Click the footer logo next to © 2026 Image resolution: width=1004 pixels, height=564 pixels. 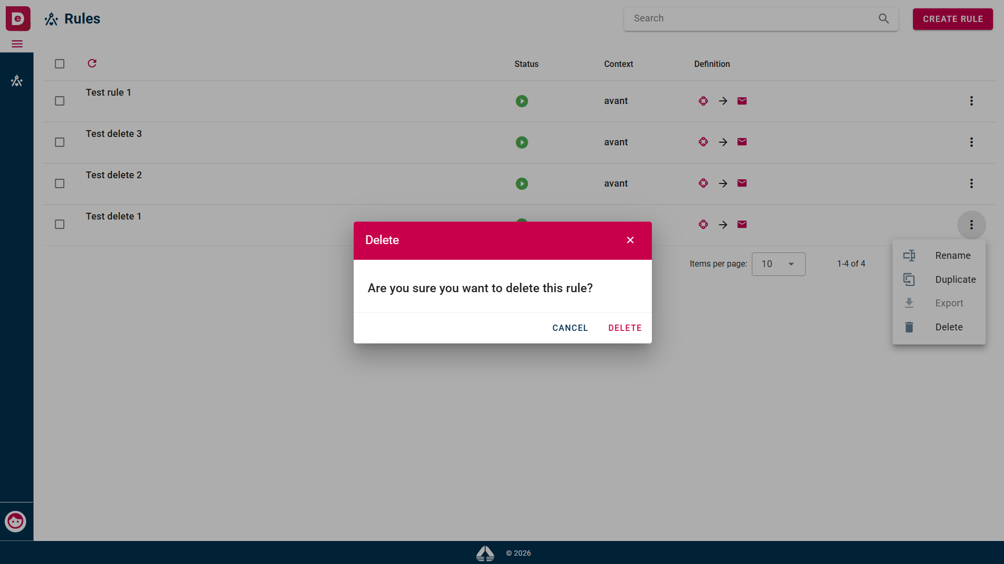point(485,553)
